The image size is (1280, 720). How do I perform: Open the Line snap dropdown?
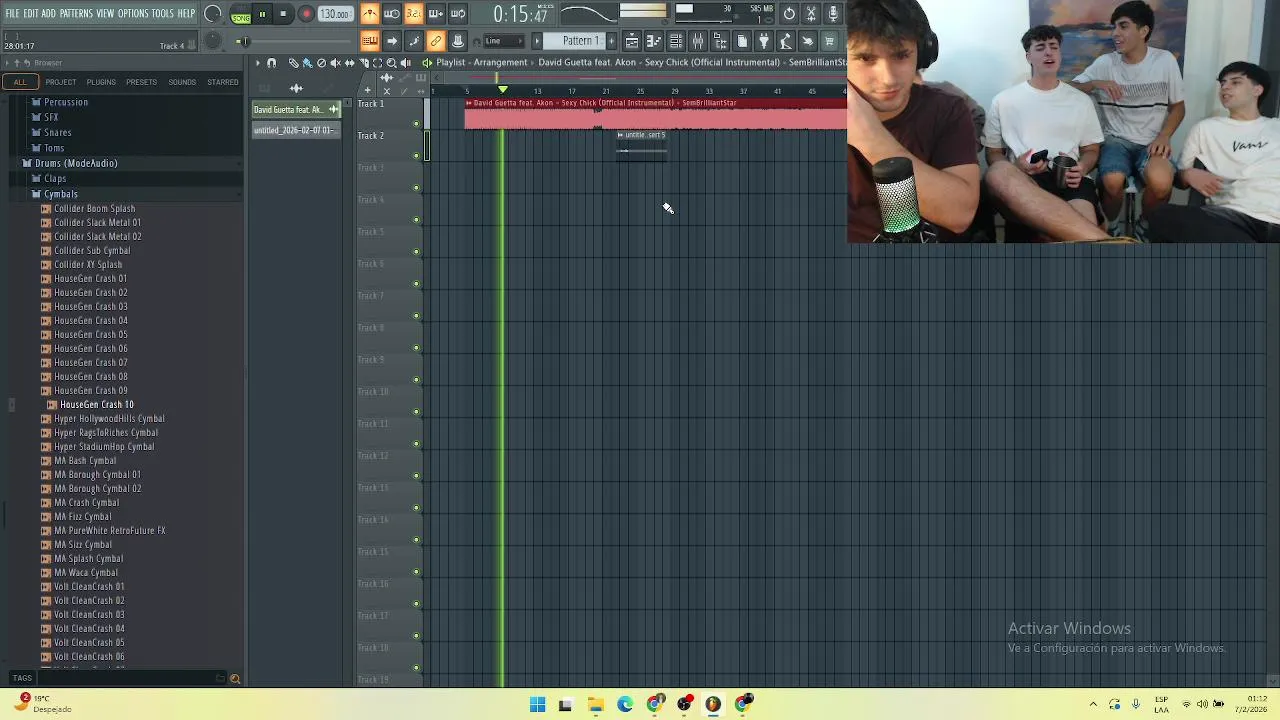click(504, 41)
